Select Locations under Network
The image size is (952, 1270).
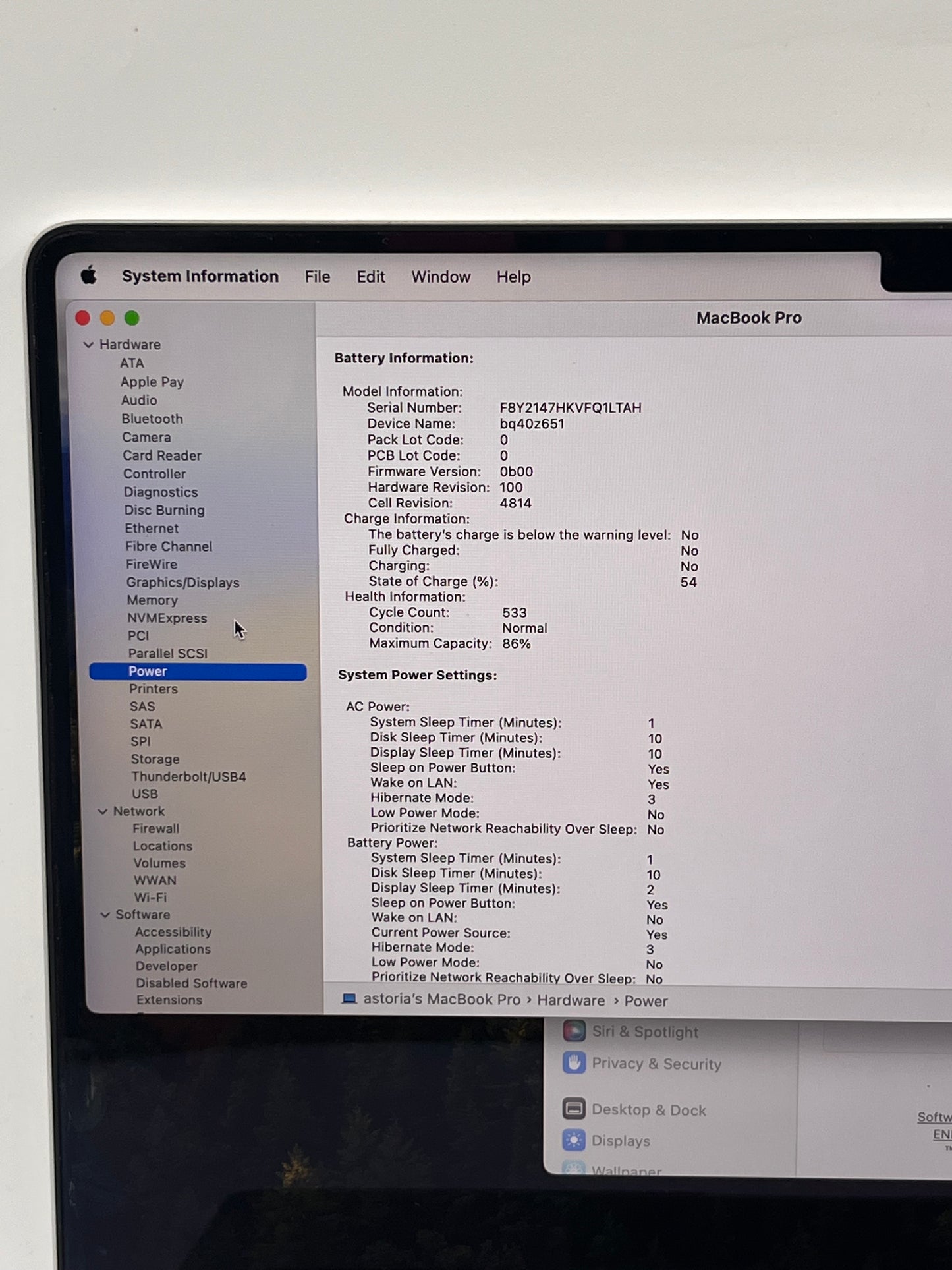point(163,846)
